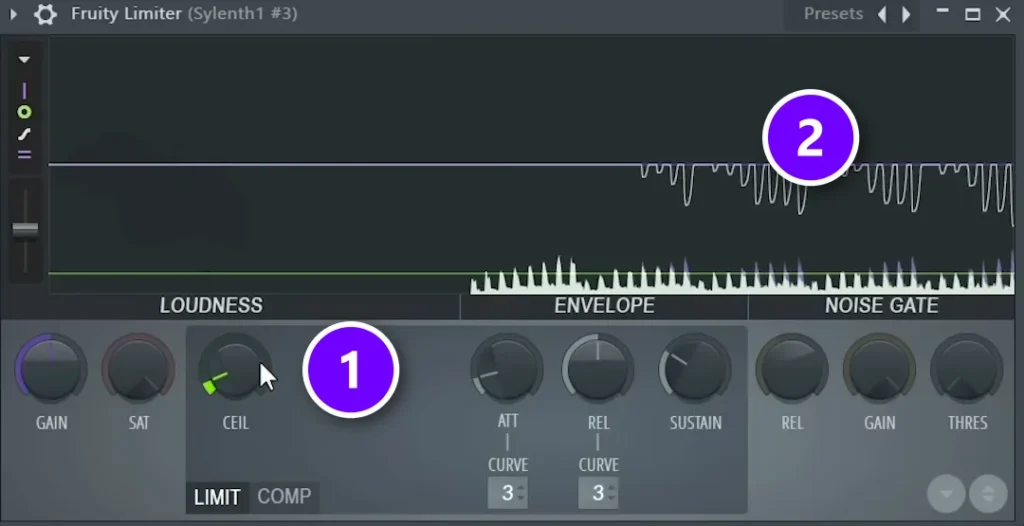Click the NOISE GATE section header
Viewport: 1024px width, 526px height.
[x=882, y=305]
